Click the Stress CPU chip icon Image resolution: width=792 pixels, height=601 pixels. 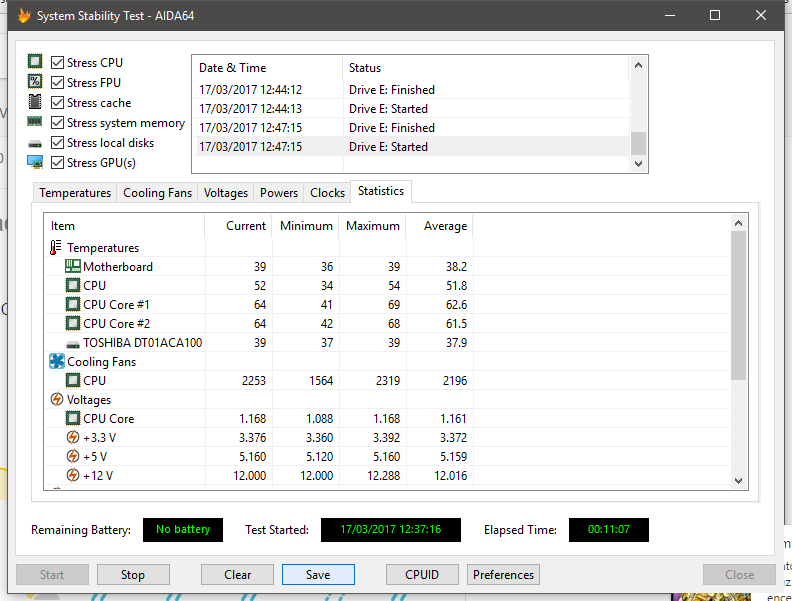pyautogui.click(x=35, y=62)
